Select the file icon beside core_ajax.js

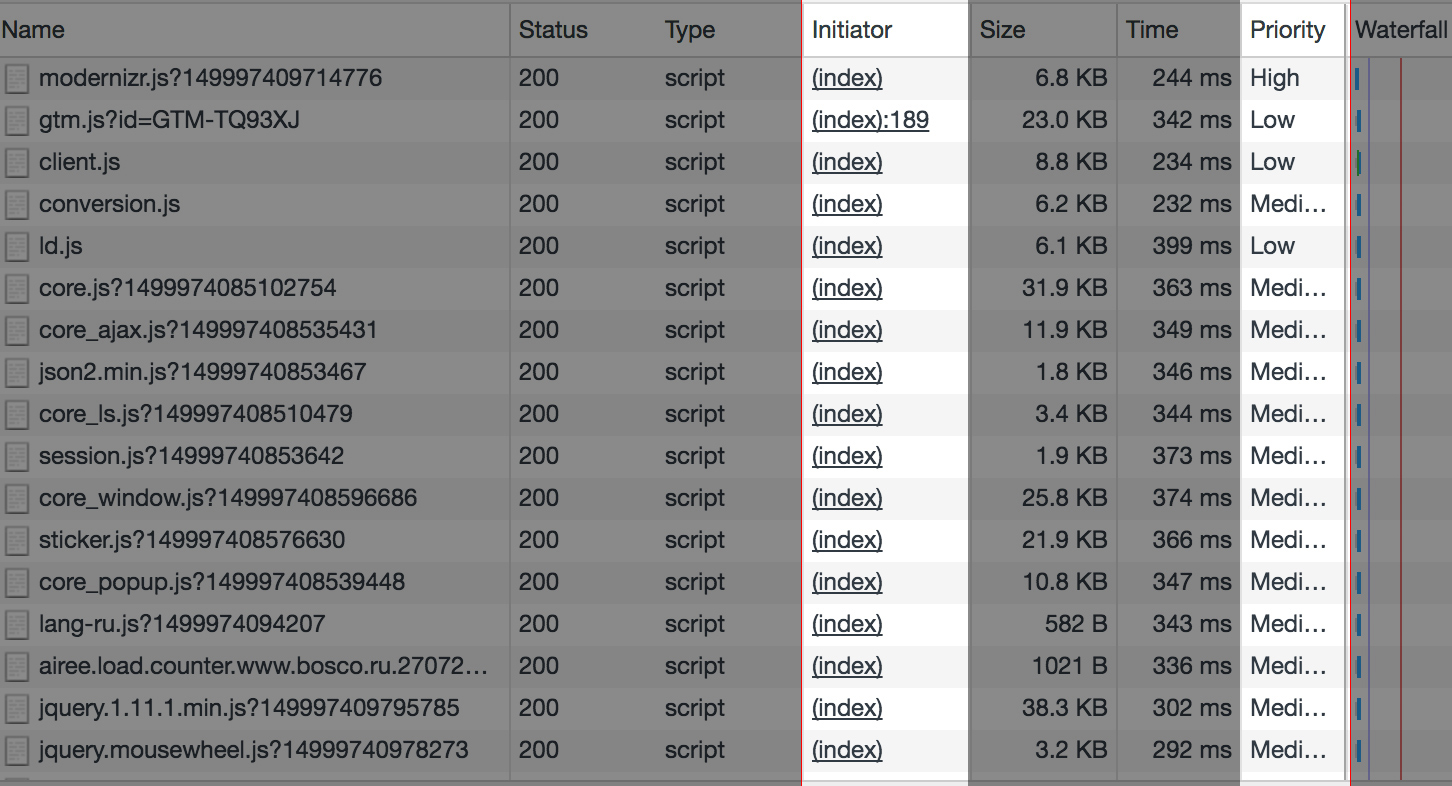click(16, 330)
